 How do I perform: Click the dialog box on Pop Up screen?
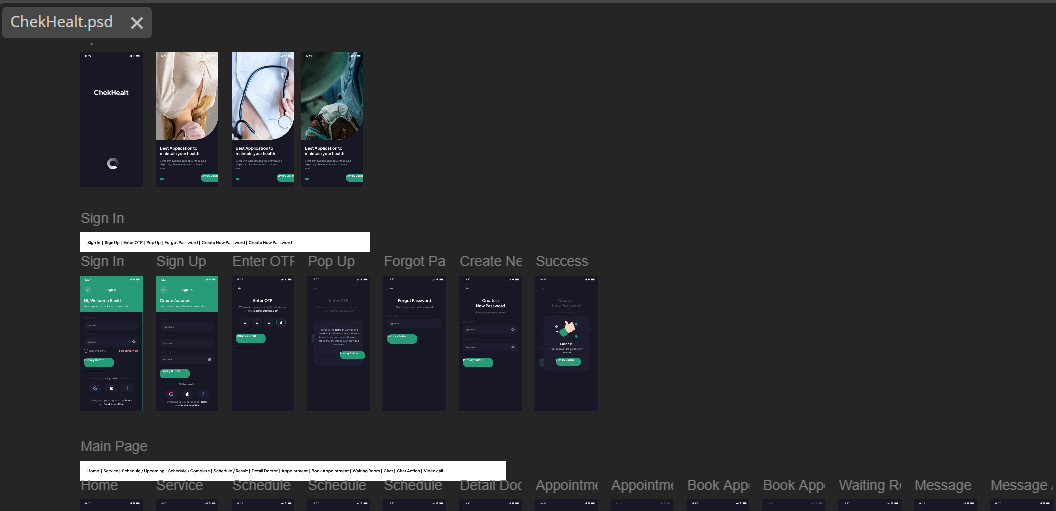(x=339, y=343)
